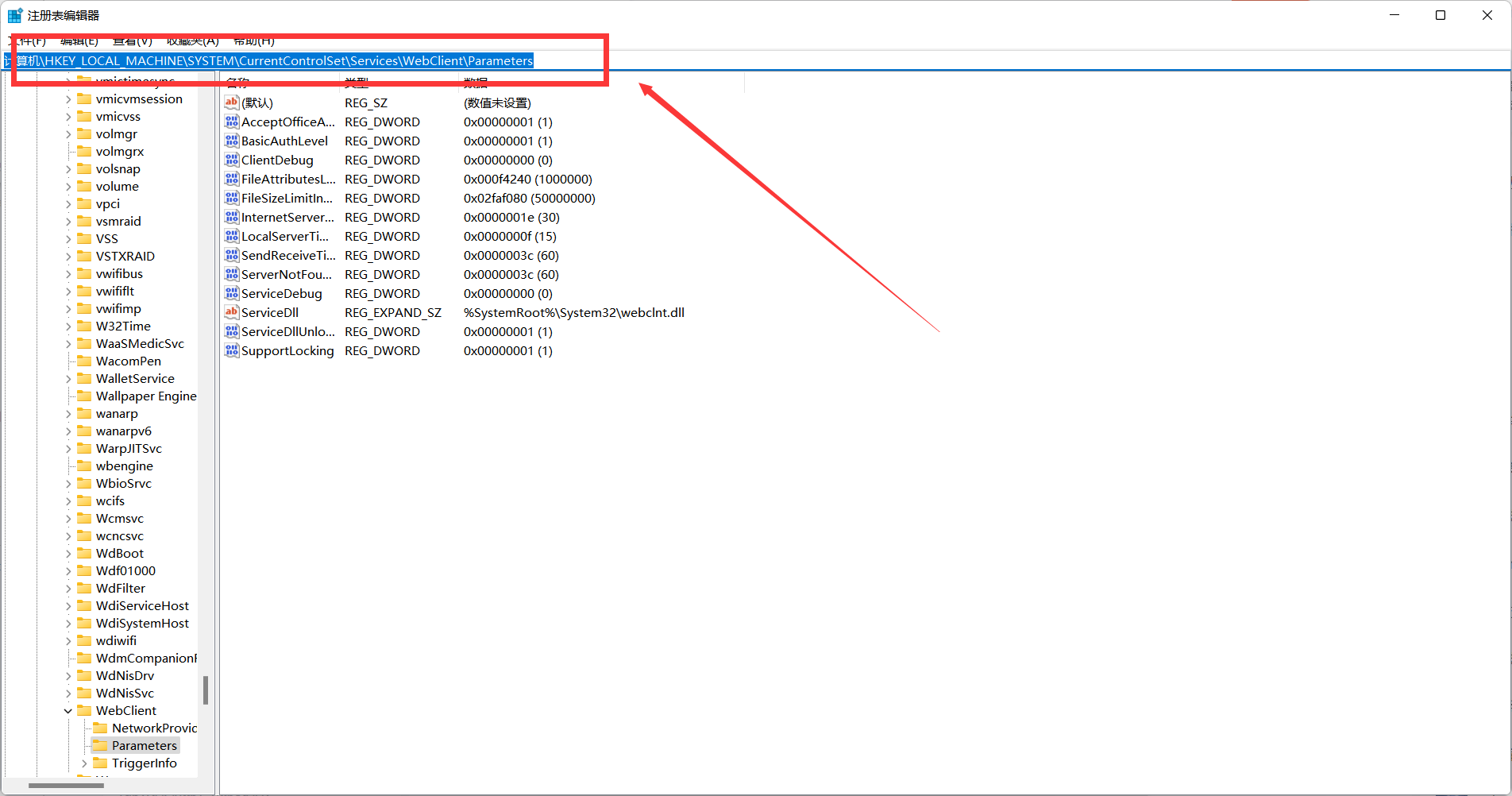The width and height of the screenshot is (1512, 796).
Task: Click the DWORD icon next to AcceptOfficeA...
Action: tap(232, 122)
